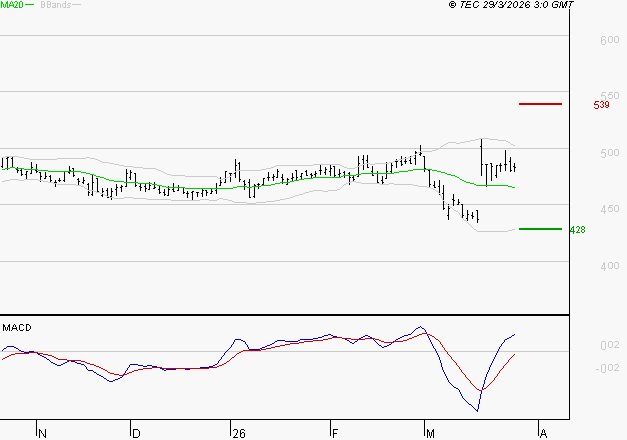Click the MA20 legend label
627x440 pixels.
(x=11, y=5)
